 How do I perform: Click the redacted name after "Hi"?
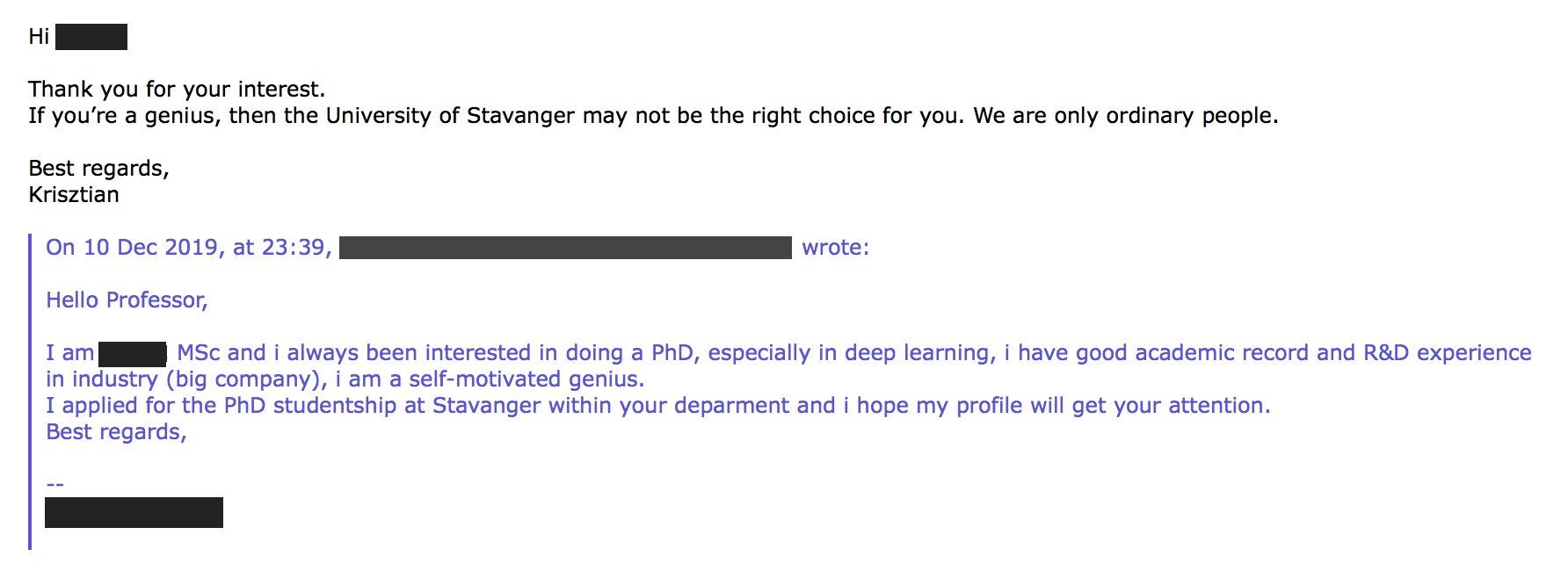coord(91,37)
